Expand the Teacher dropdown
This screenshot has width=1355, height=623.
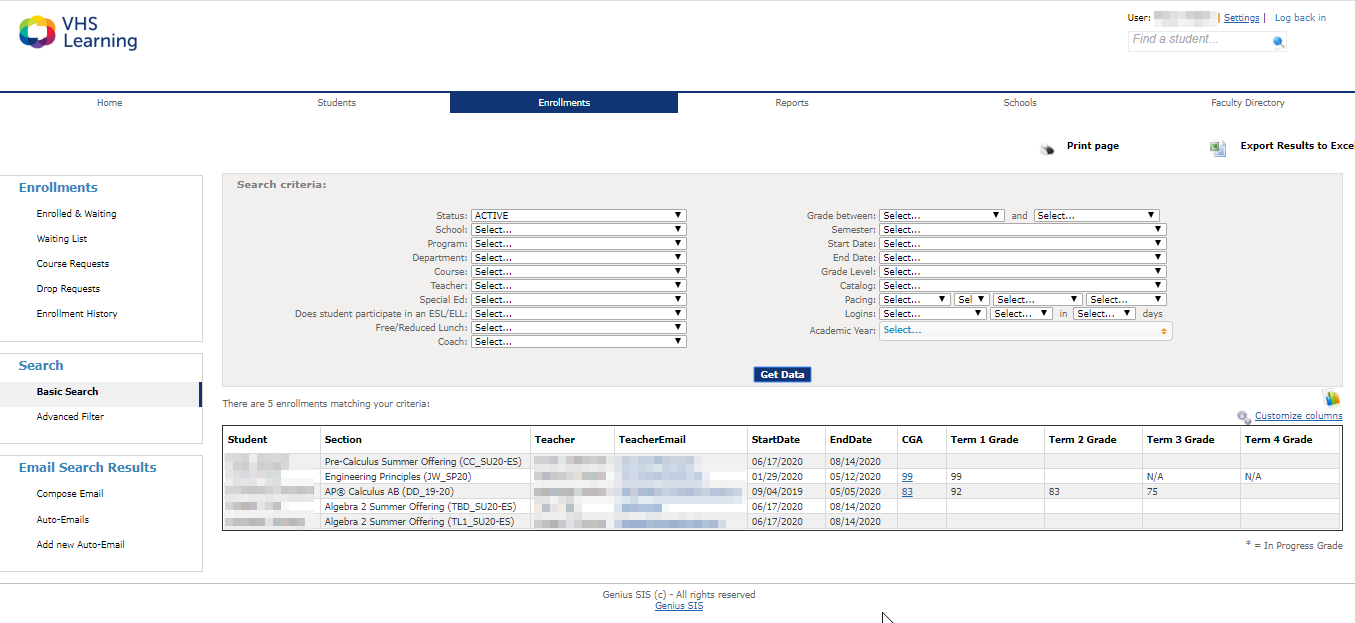pyautogui.click(x=578, y=286)
